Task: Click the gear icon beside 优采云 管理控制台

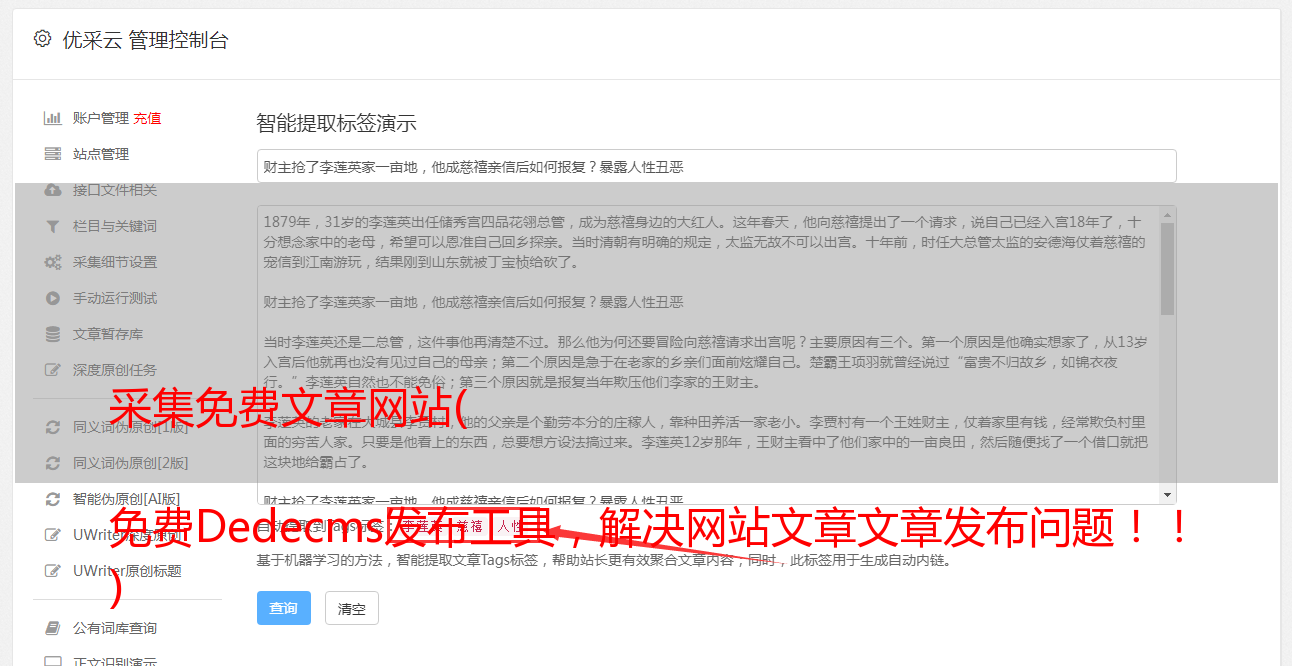Action: point(42,39)
